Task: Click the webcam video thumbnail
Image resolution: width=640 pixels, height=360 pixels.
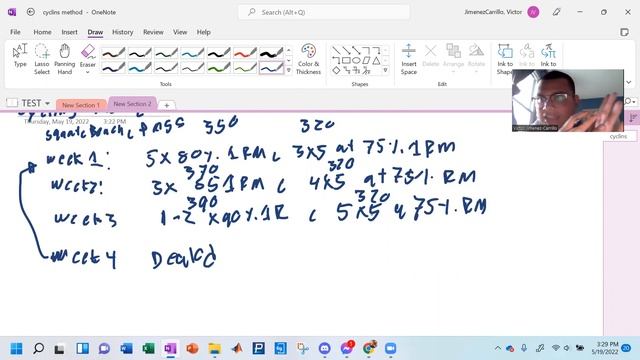Action: point(568,100)
